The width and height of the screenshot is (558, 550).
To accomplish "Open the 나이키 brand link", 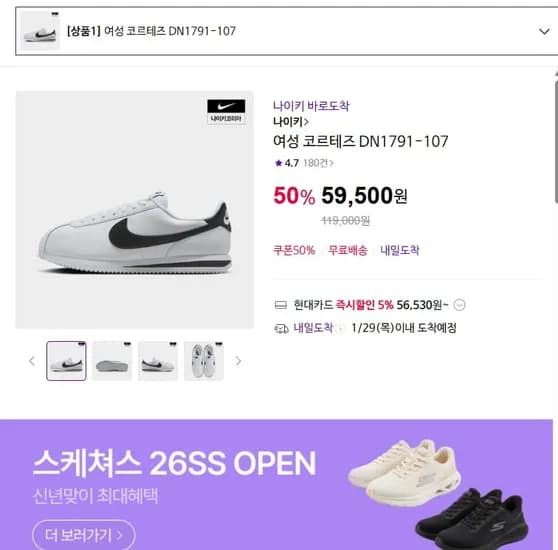I will 290,122.
